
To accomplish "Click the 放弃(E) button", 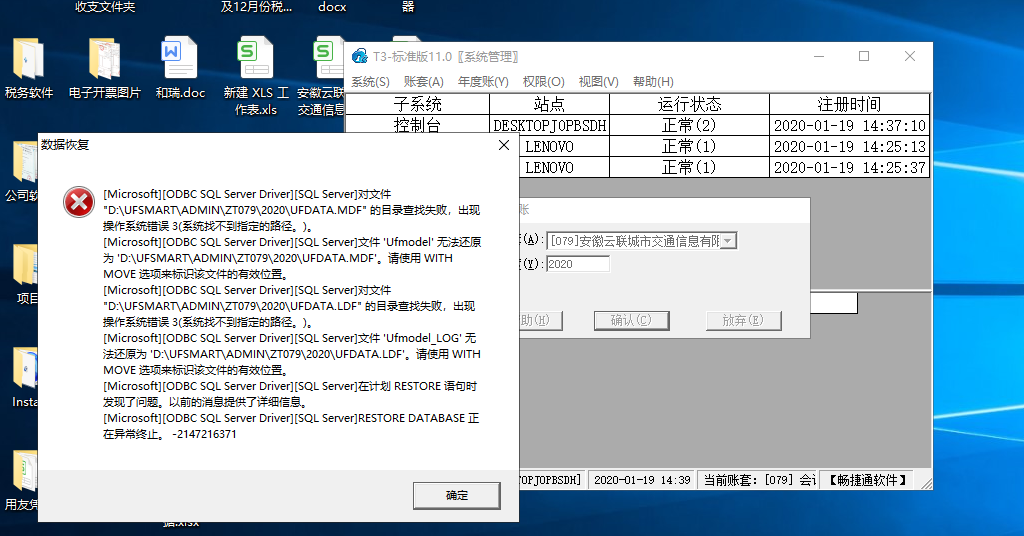I will (743, 321).
